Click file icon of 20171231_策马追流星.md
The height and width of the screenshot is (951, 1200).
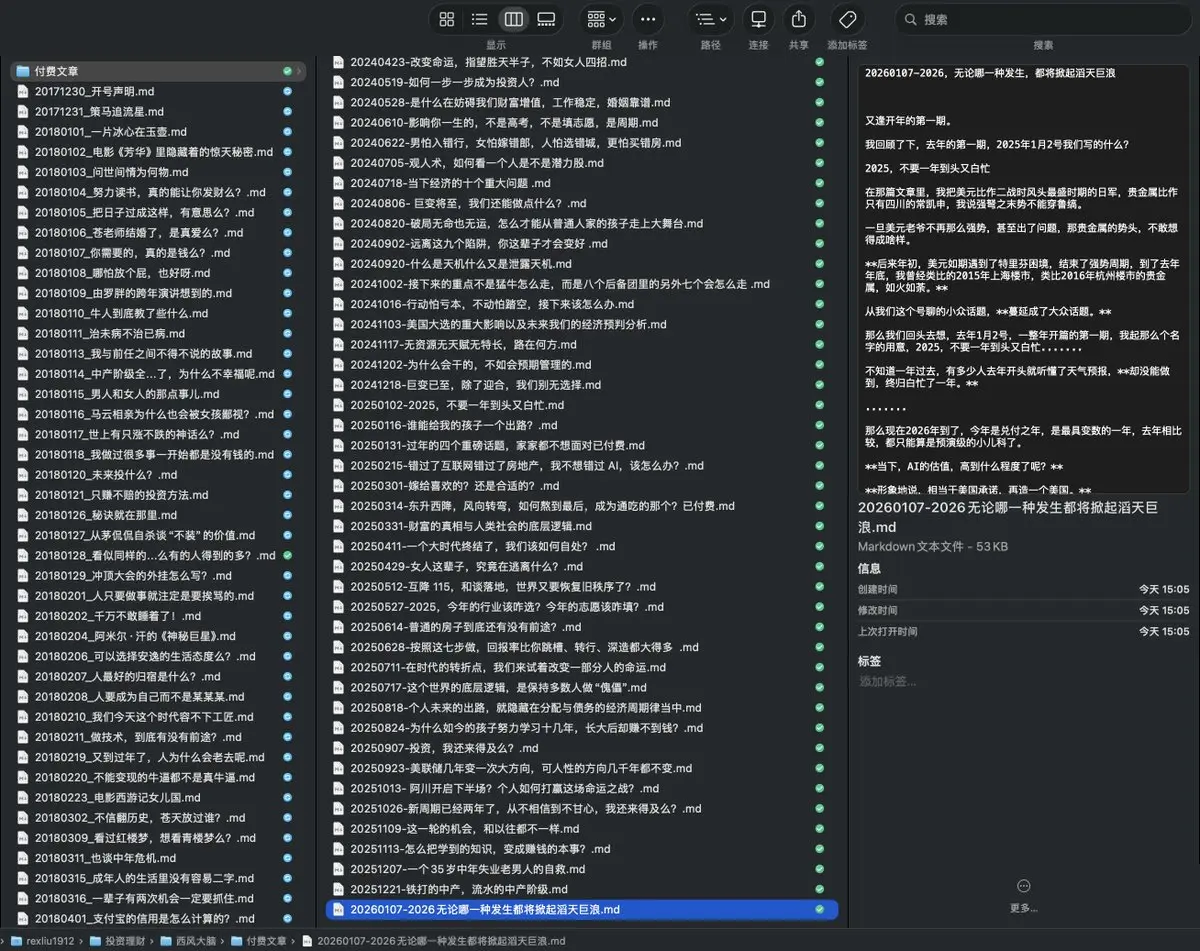[22, 111]
